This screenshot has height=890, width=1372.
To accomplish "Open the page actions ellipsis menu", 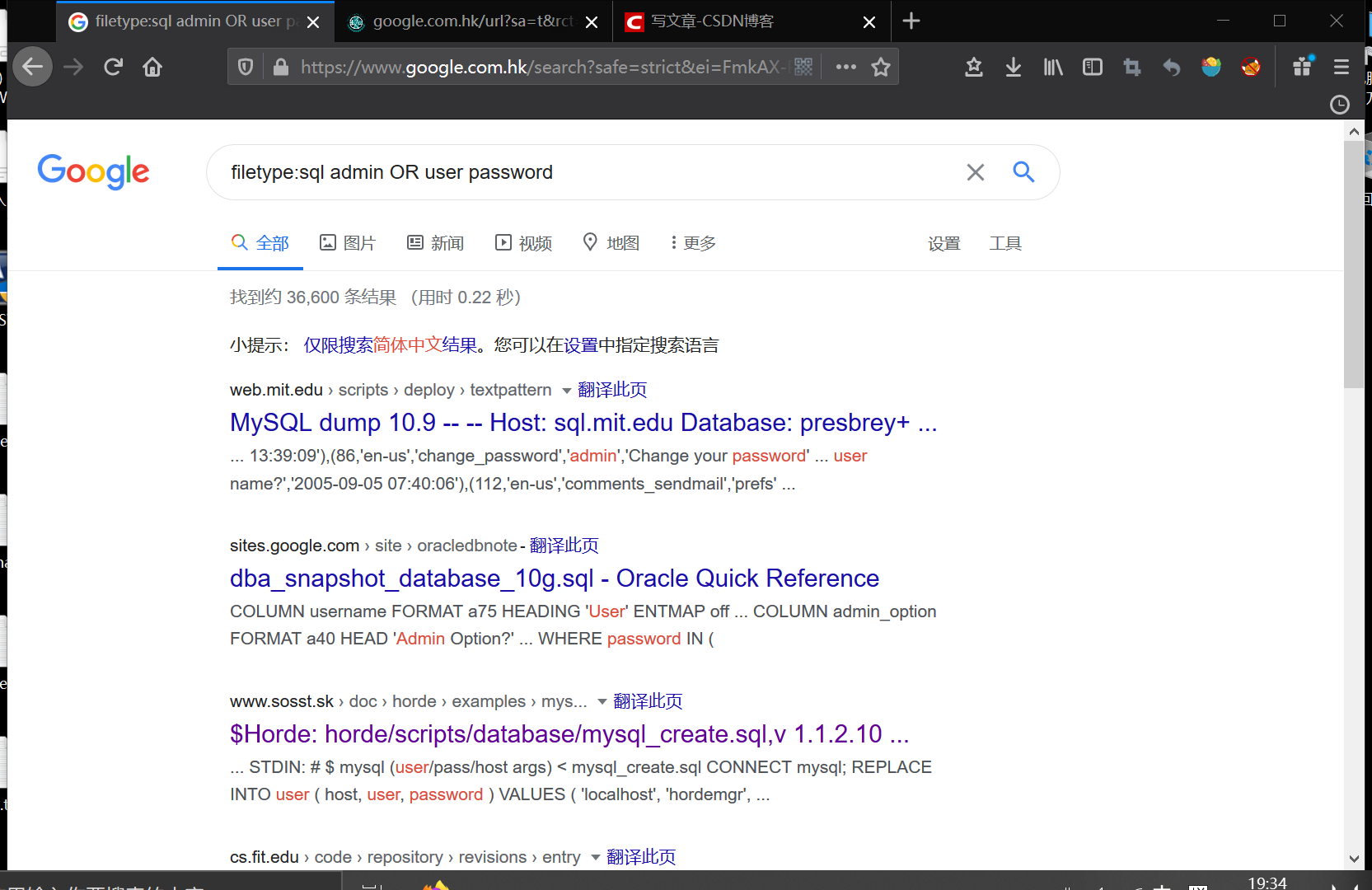I will pos(845,67).
